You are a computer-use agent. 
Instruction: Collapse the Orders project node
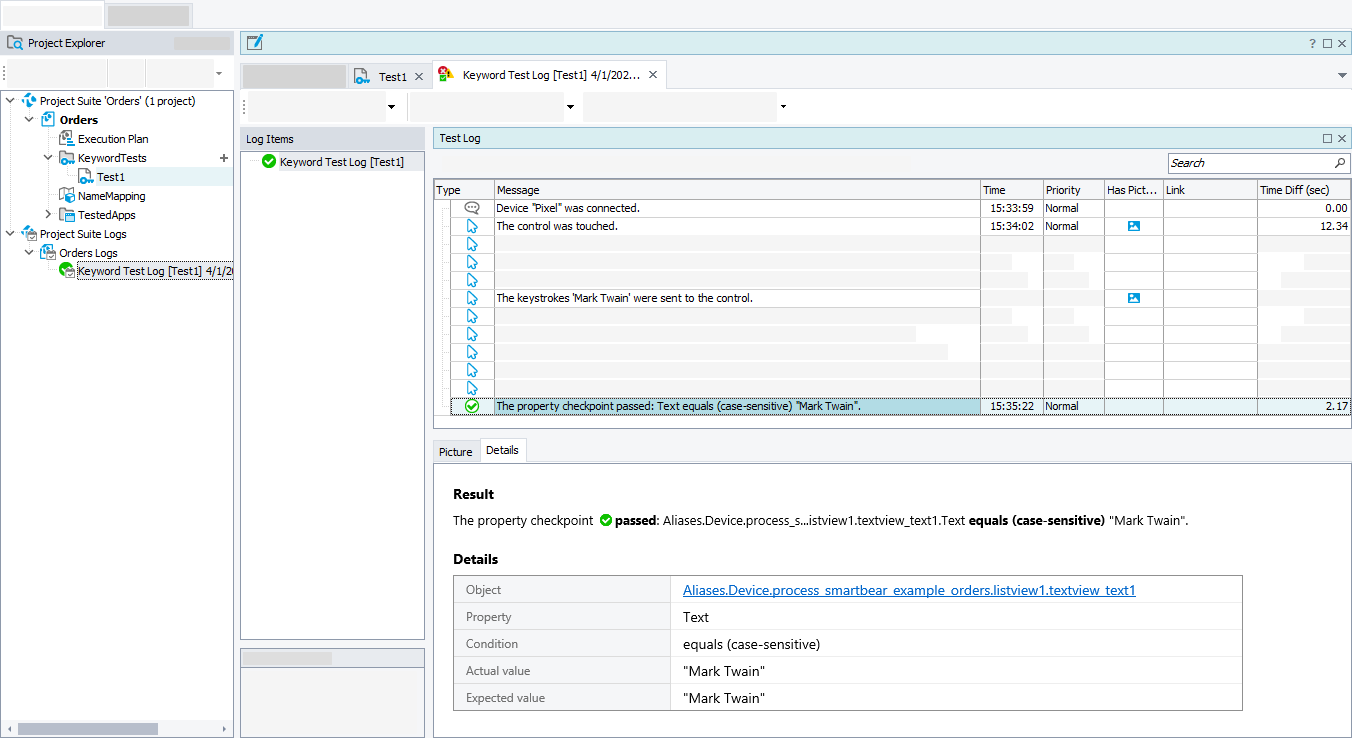[x=29, y=120]
